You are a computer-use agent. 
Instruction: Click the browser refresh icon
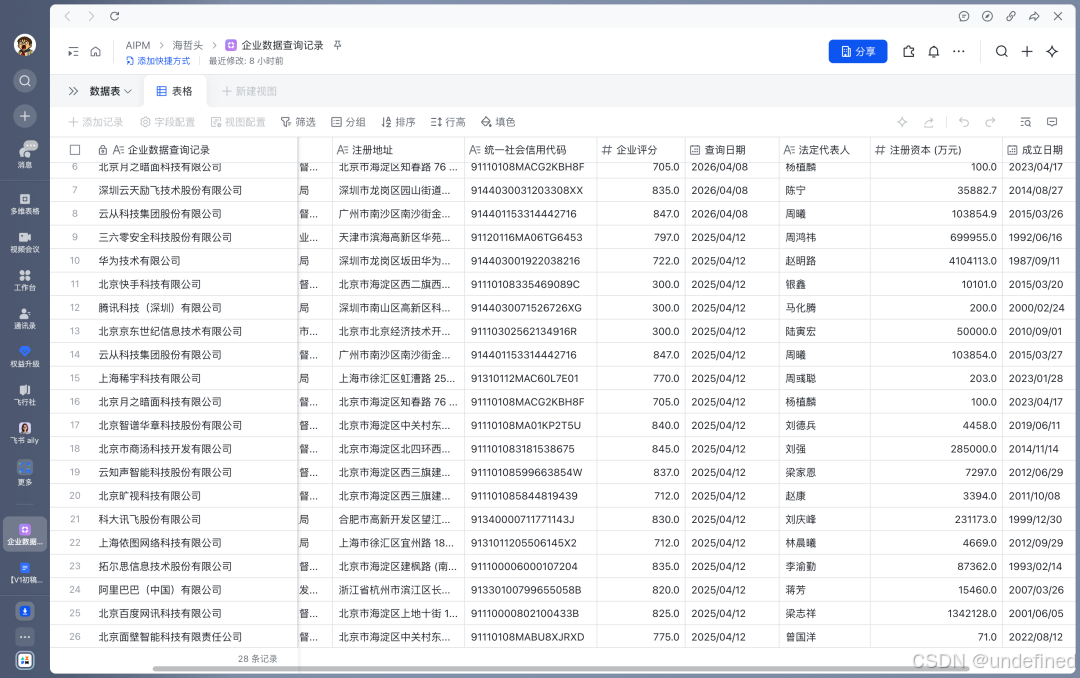pos(114,16)
